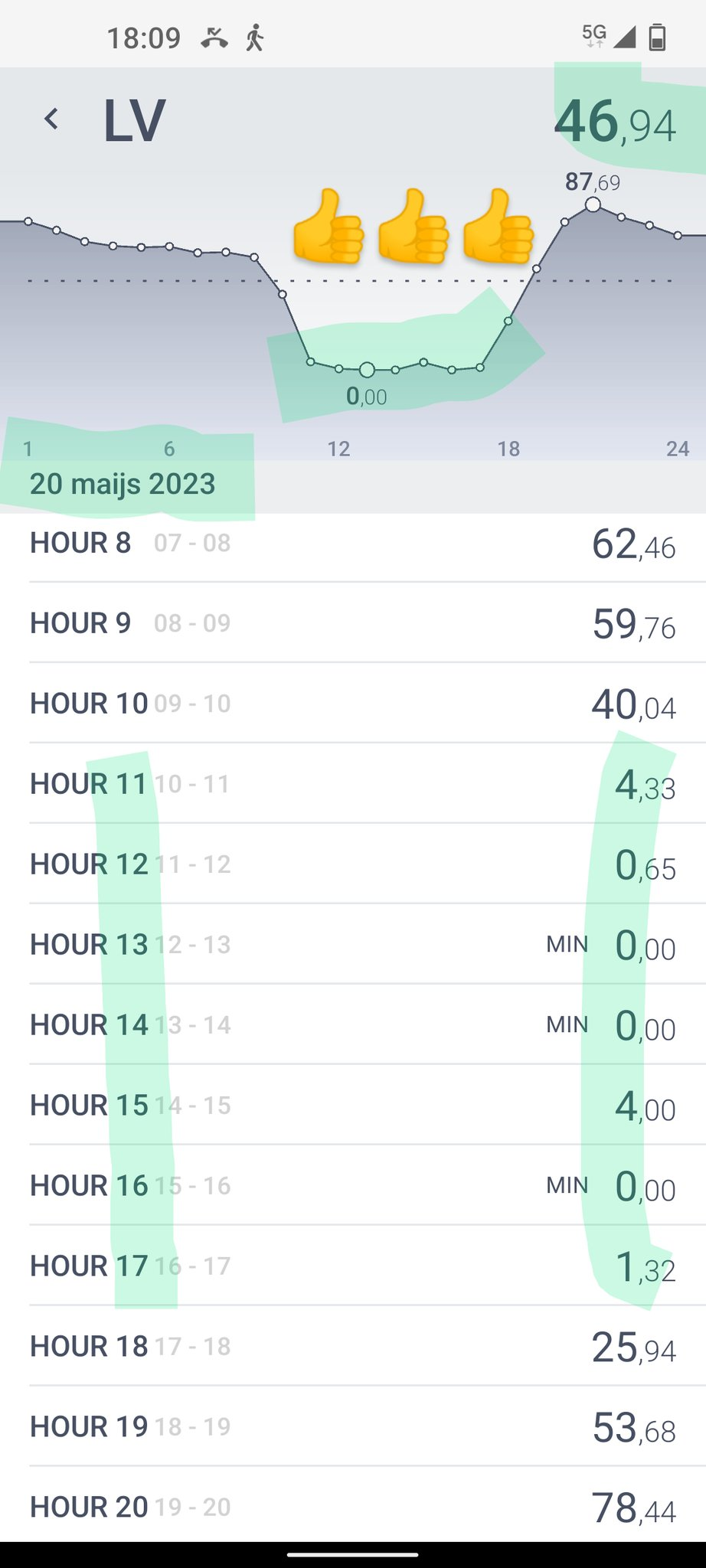Viewport: 706px width, 1568px height.
Task: Tap the middle thumbs-up emoji
Action: click(413, 227)
